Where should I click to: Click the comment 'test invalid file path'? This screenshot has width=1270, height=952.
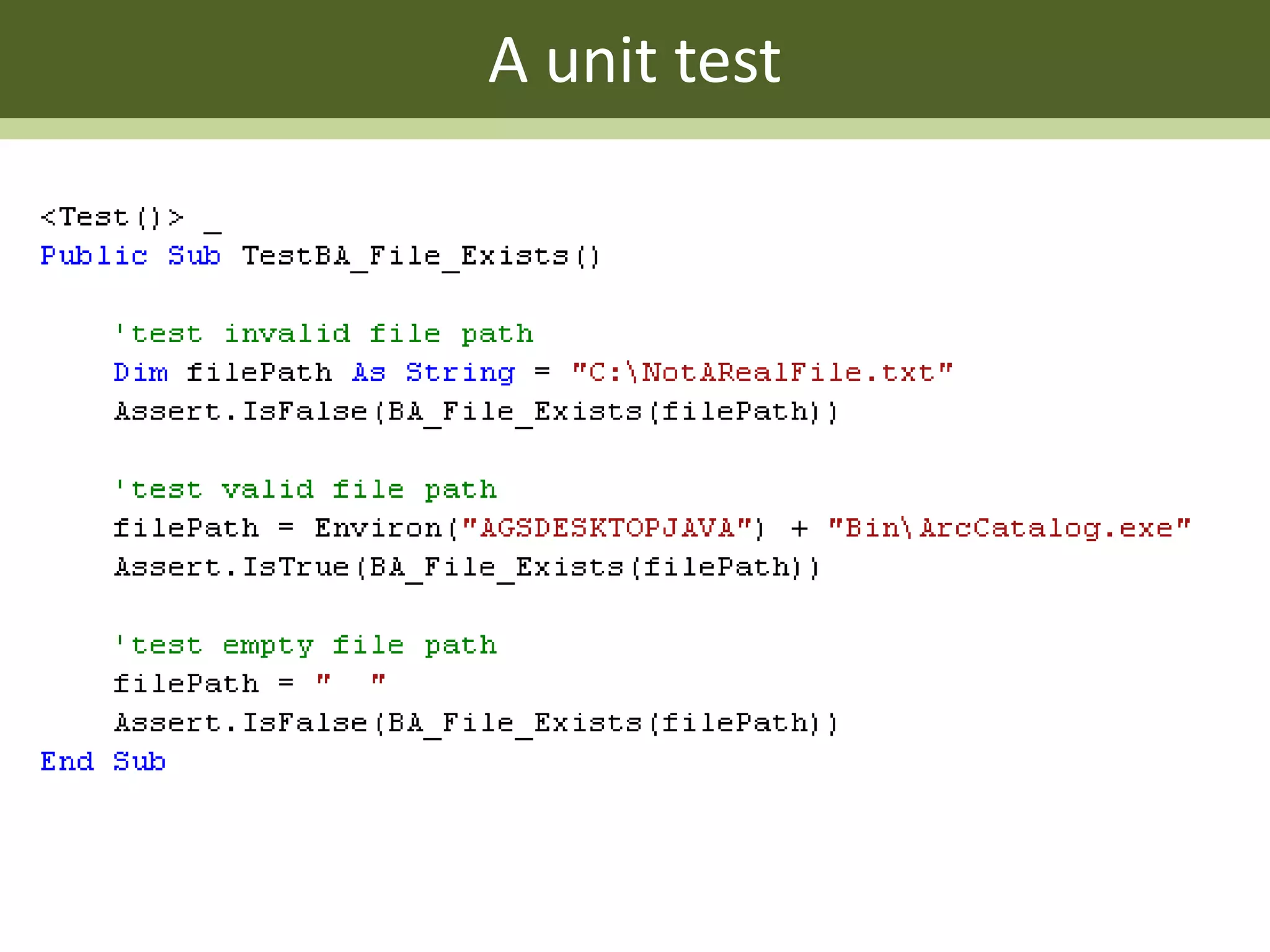[324, 335]
